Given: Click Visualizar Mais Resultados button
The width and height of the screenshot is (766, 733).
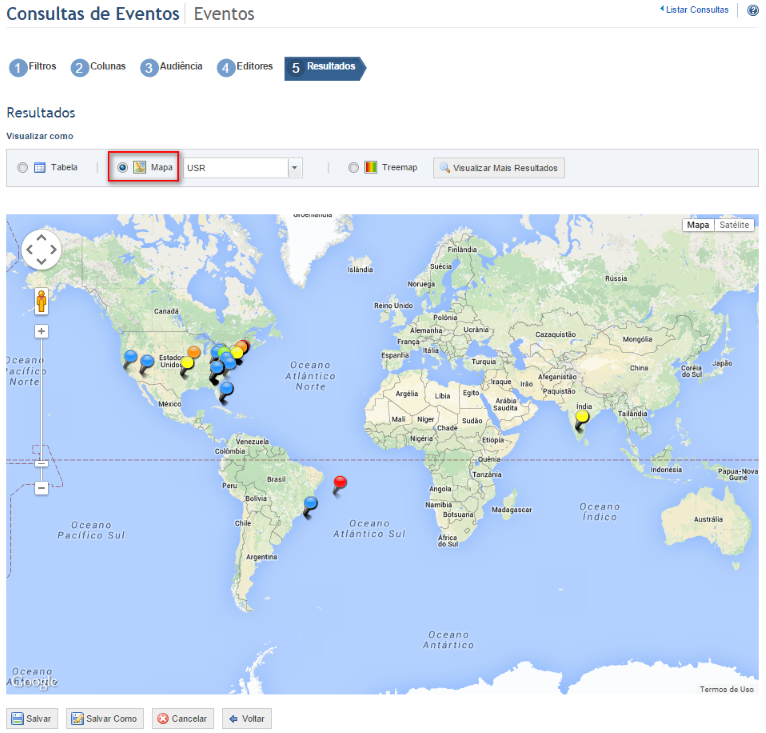Looking at the screenshot, I should point(499,168).
